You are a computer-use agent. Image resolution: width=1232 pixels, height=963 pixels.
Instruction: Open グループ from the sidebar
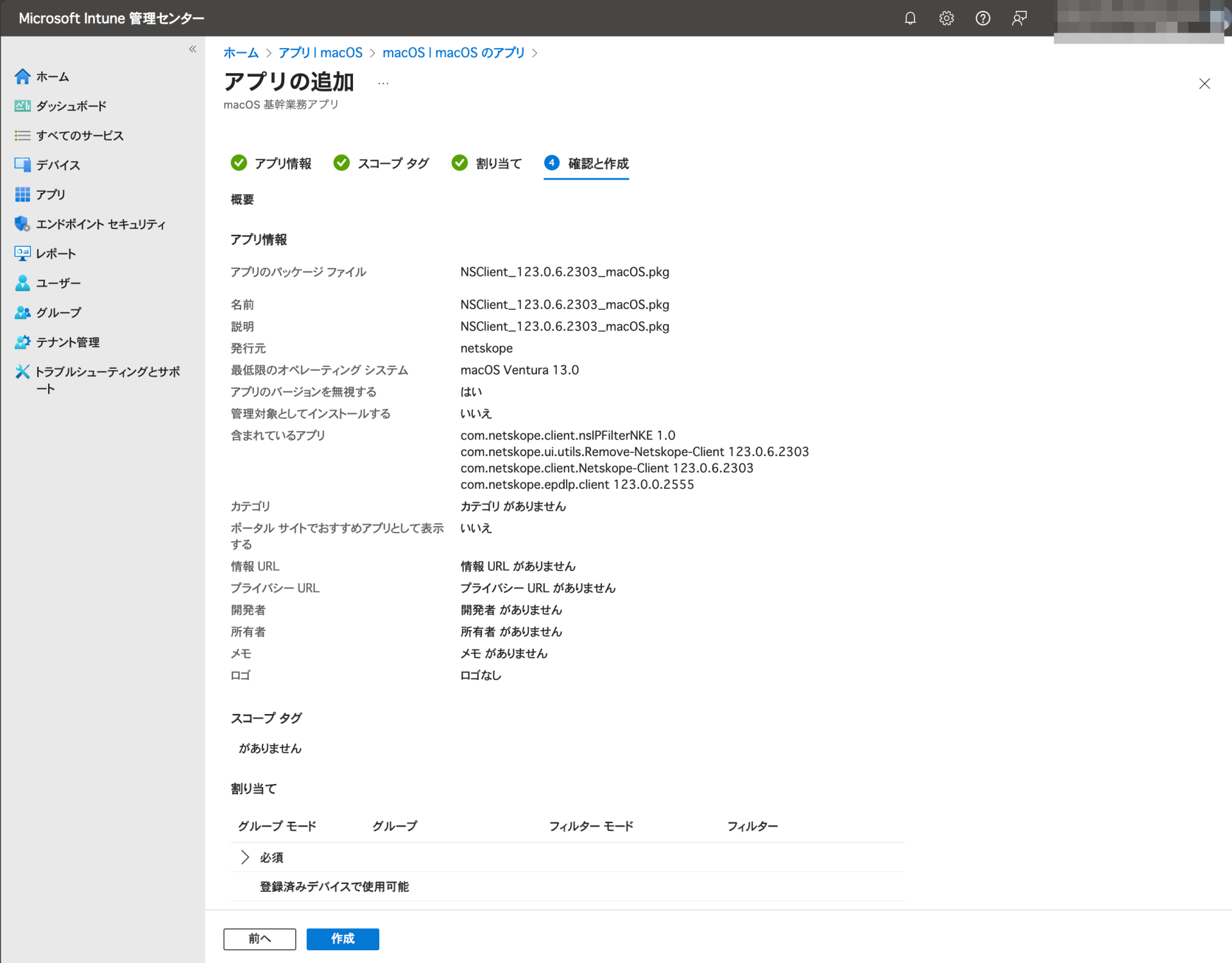(x=59, y=312)
